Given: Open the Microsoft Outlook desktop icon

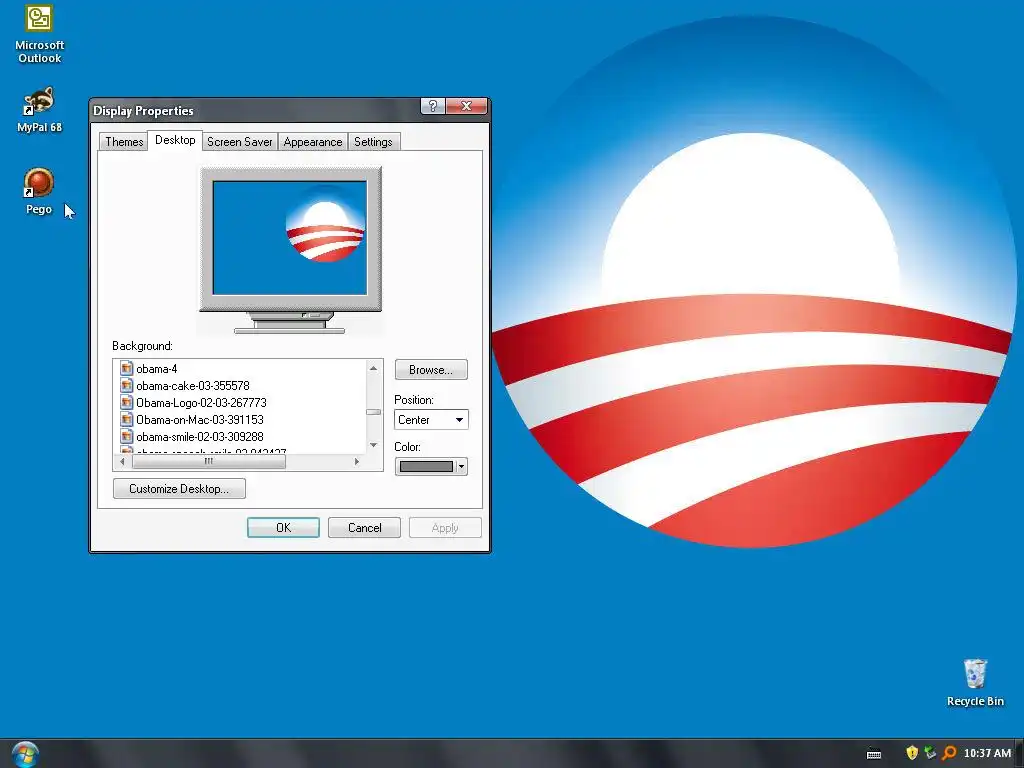Looking at the screenshot, I should (39, 34).
